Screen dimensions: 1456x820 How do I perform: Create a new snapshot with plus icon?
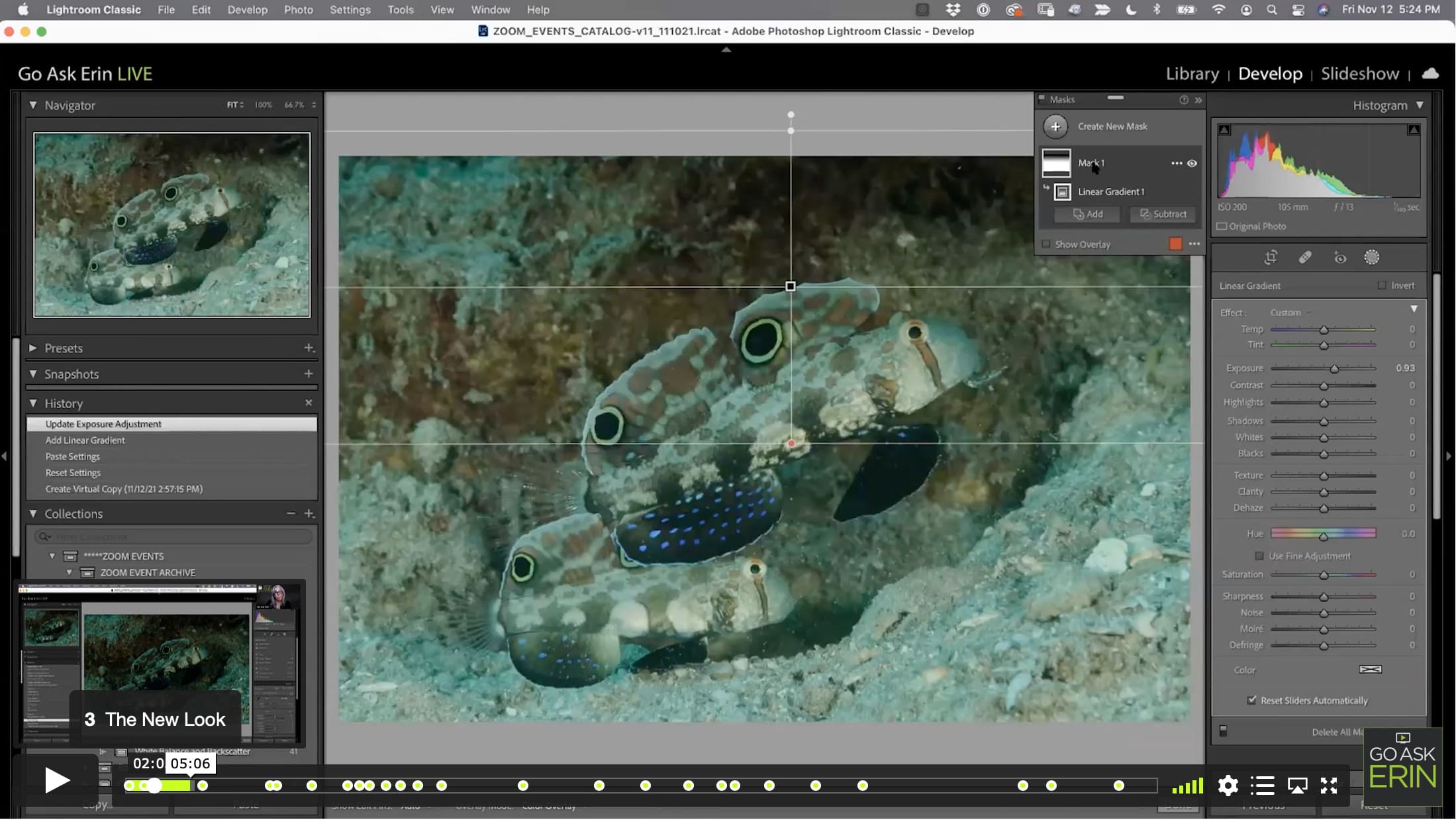click(x=309, y=374)
